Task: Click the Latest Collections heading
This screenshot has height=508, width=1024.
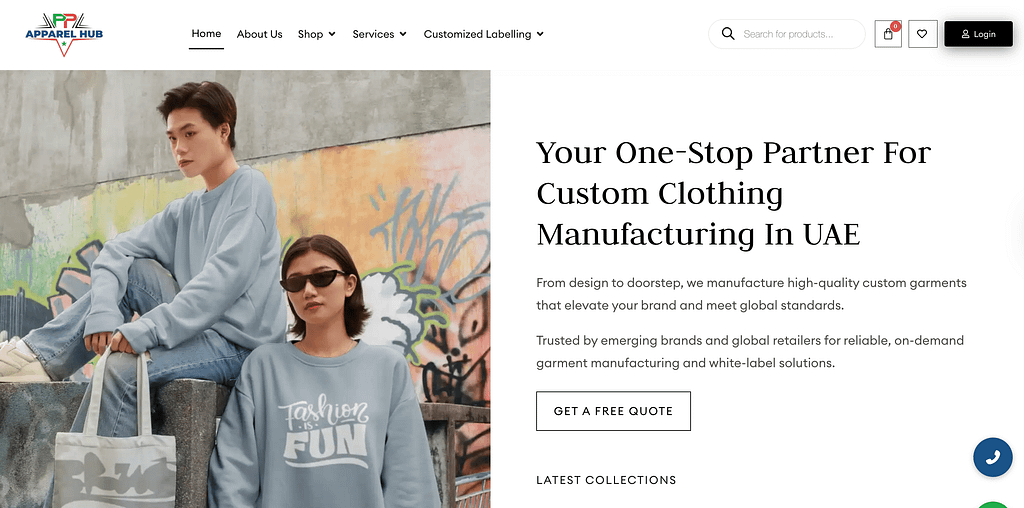Action: pos(606,480)
